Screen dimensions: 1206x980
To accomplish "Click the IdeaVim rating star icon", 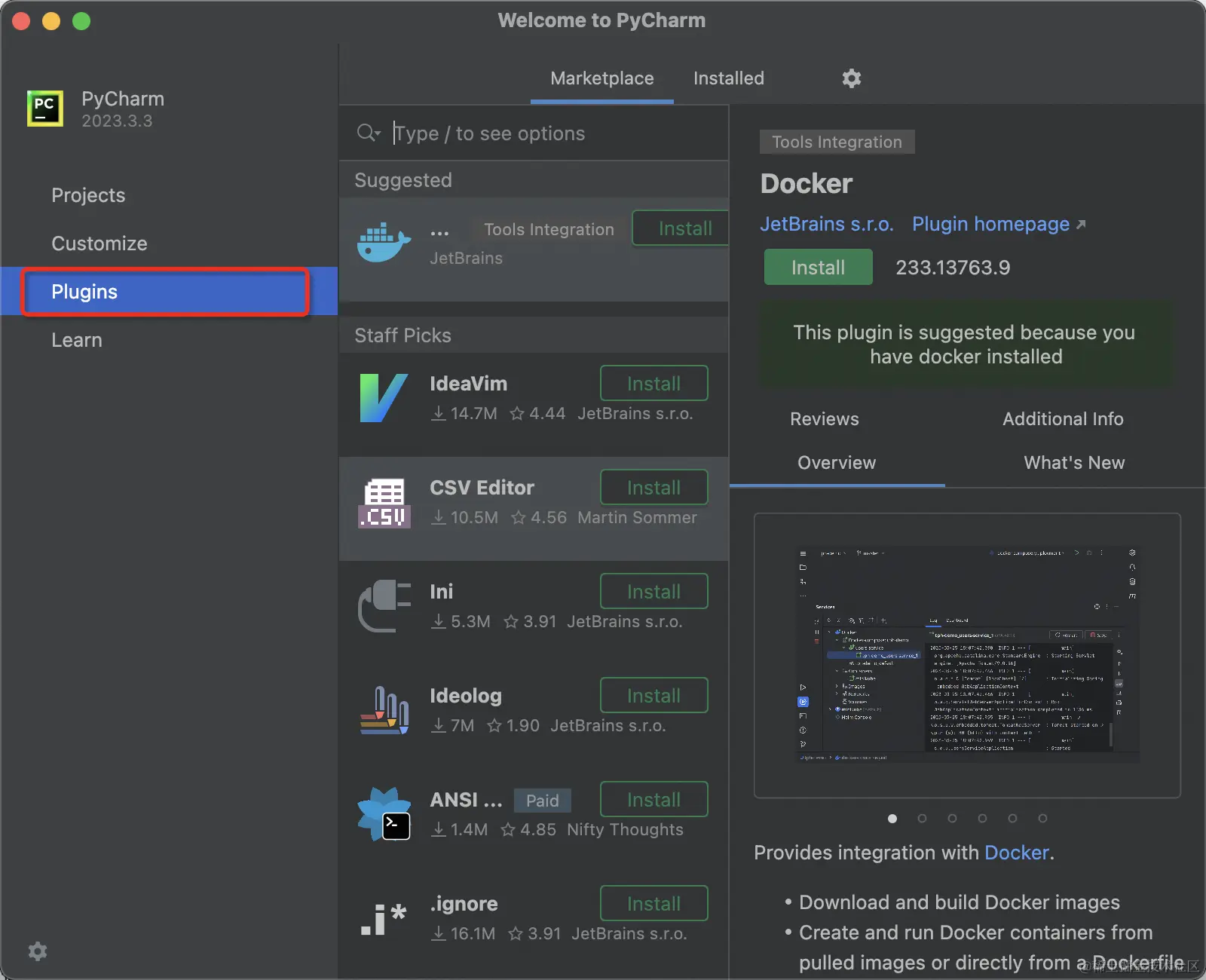I will coord(517,414).
